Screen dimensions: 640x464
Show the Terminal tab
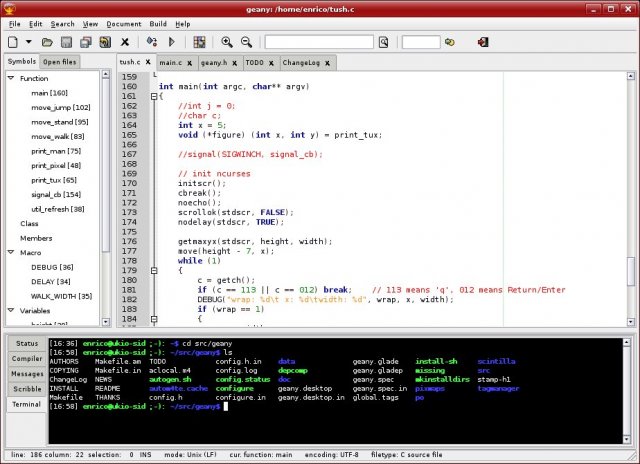(27, 404)
